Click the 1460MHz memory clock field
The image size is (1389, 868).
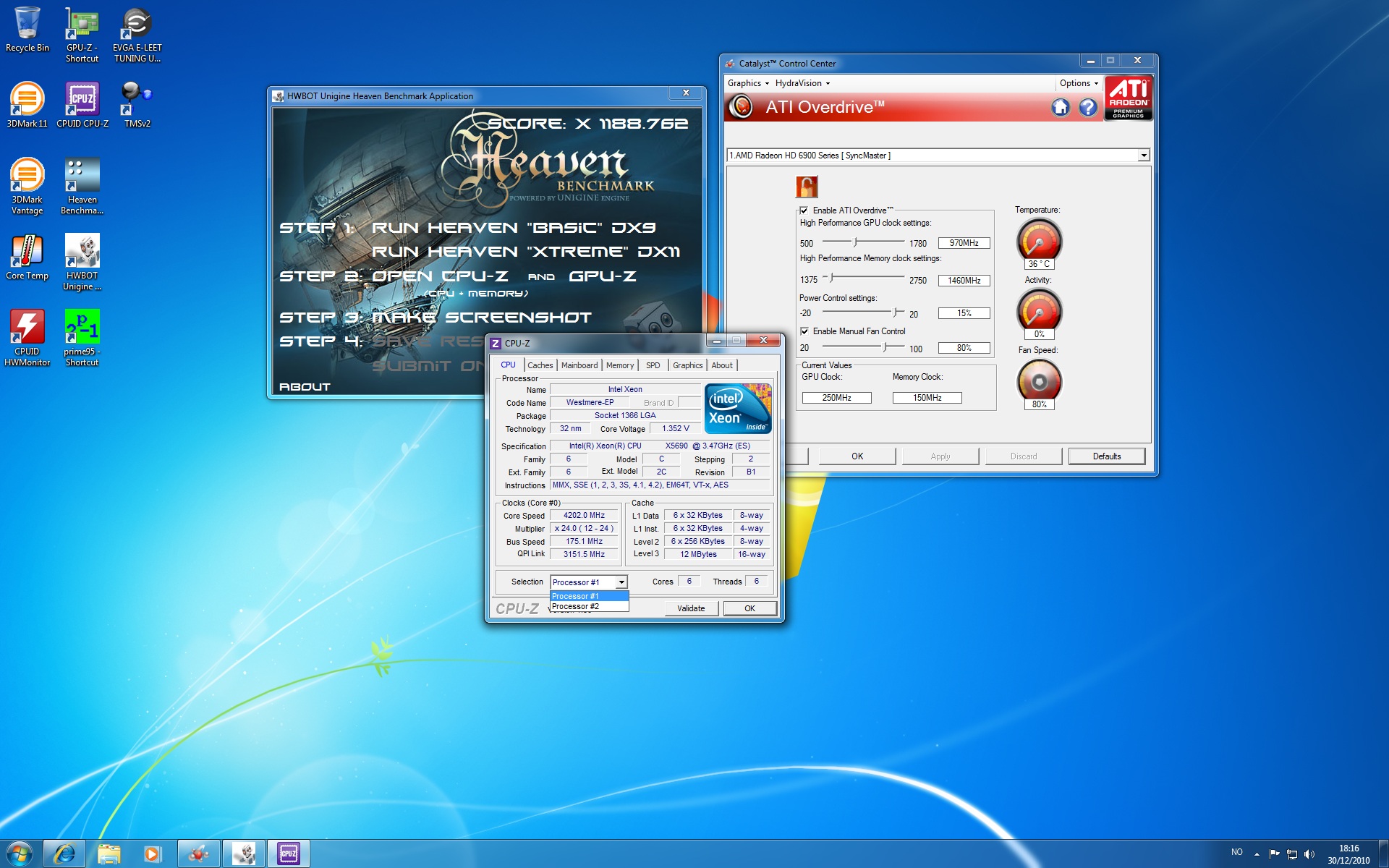click(x=964, y=281)
